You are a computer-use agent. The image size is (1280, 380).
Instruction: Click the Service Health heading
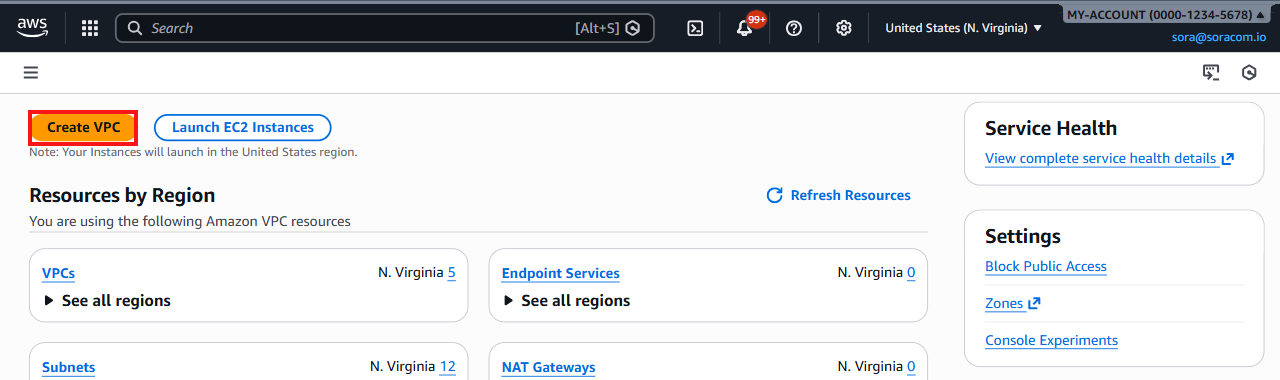pyautogui.click(x=1051, y=128)
